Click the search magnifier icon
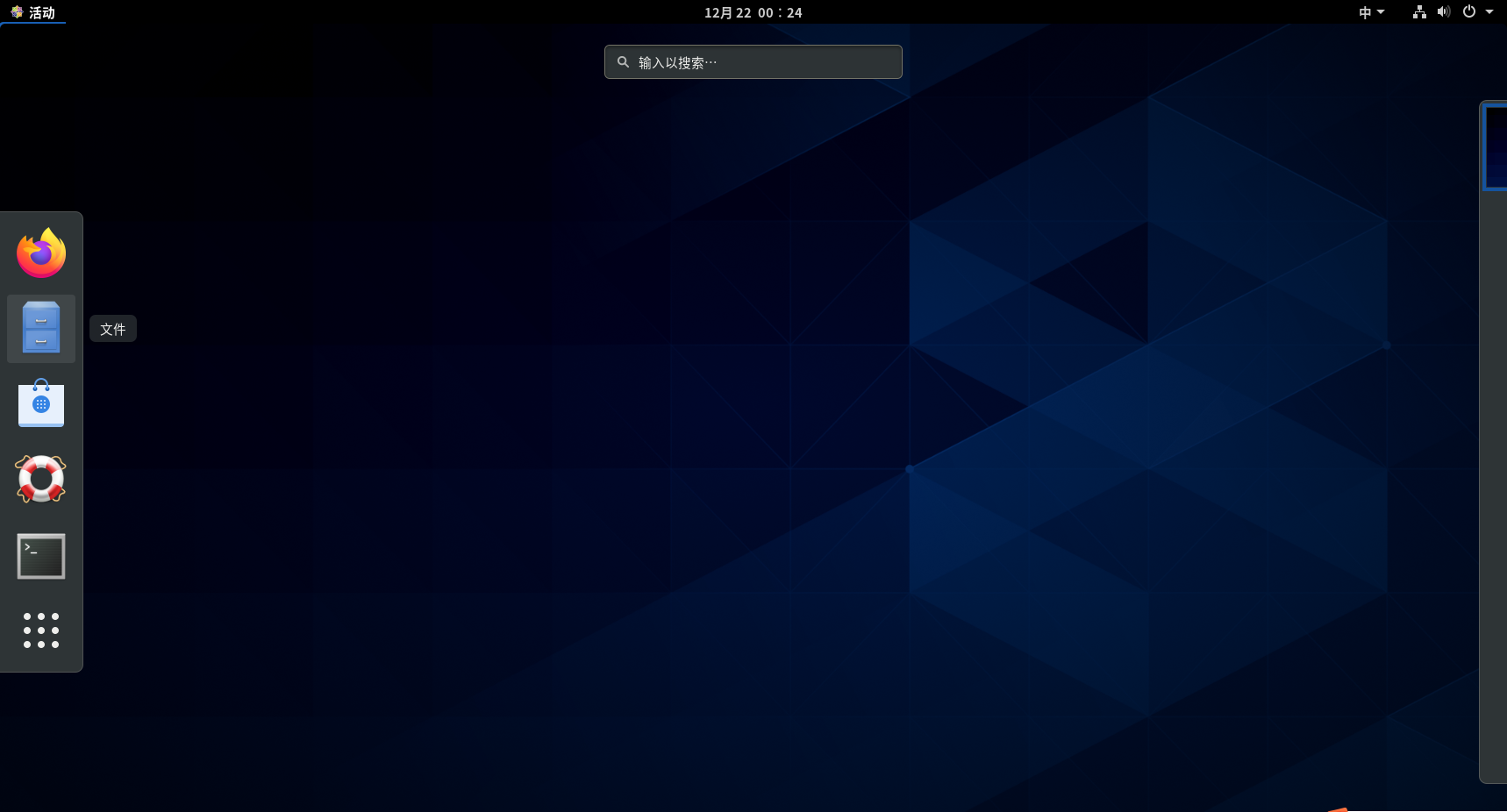The width and height of the screenshot is (1507, 812). [623, 61]
